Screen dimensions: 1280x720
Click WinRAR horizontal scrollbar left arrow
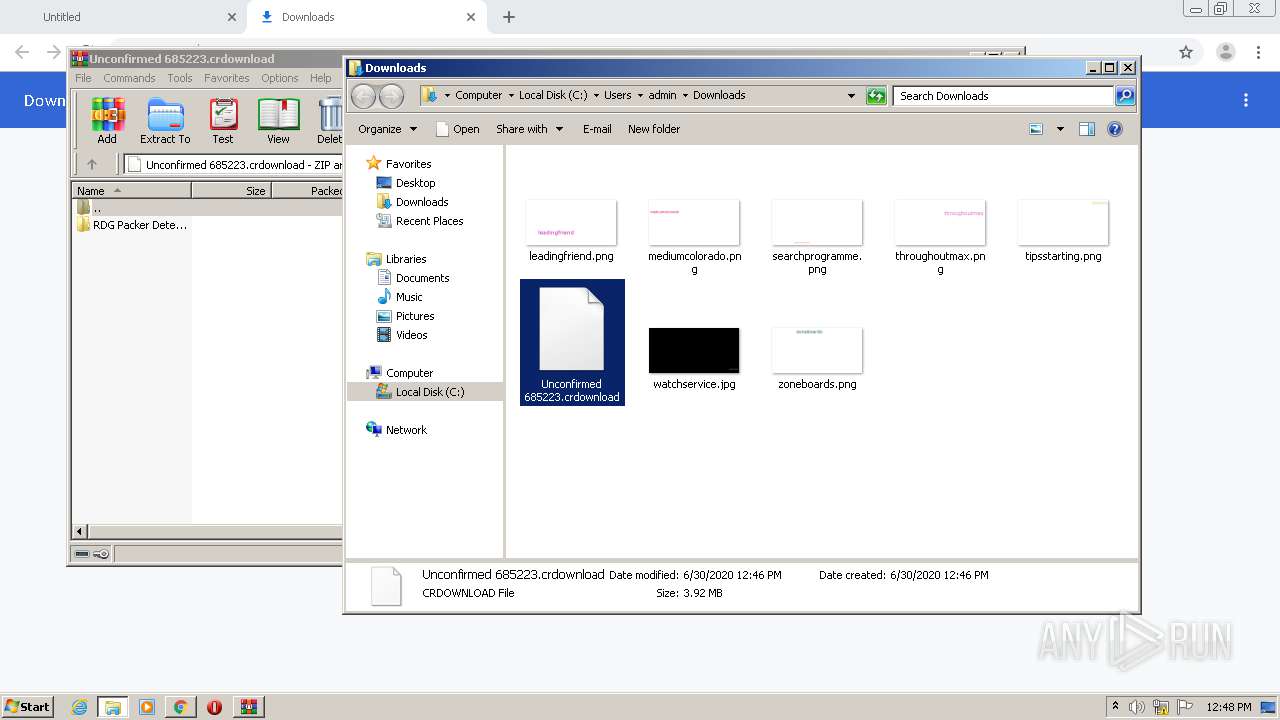pos(81,532)
